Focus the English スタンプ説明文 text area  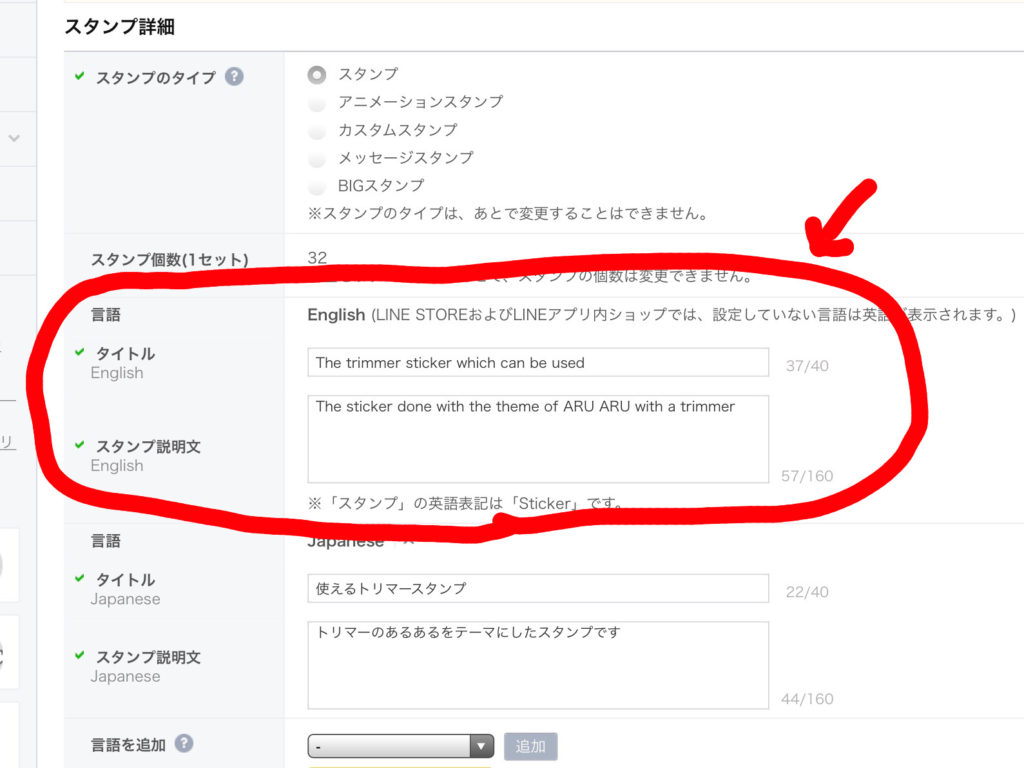click(538, 438)
